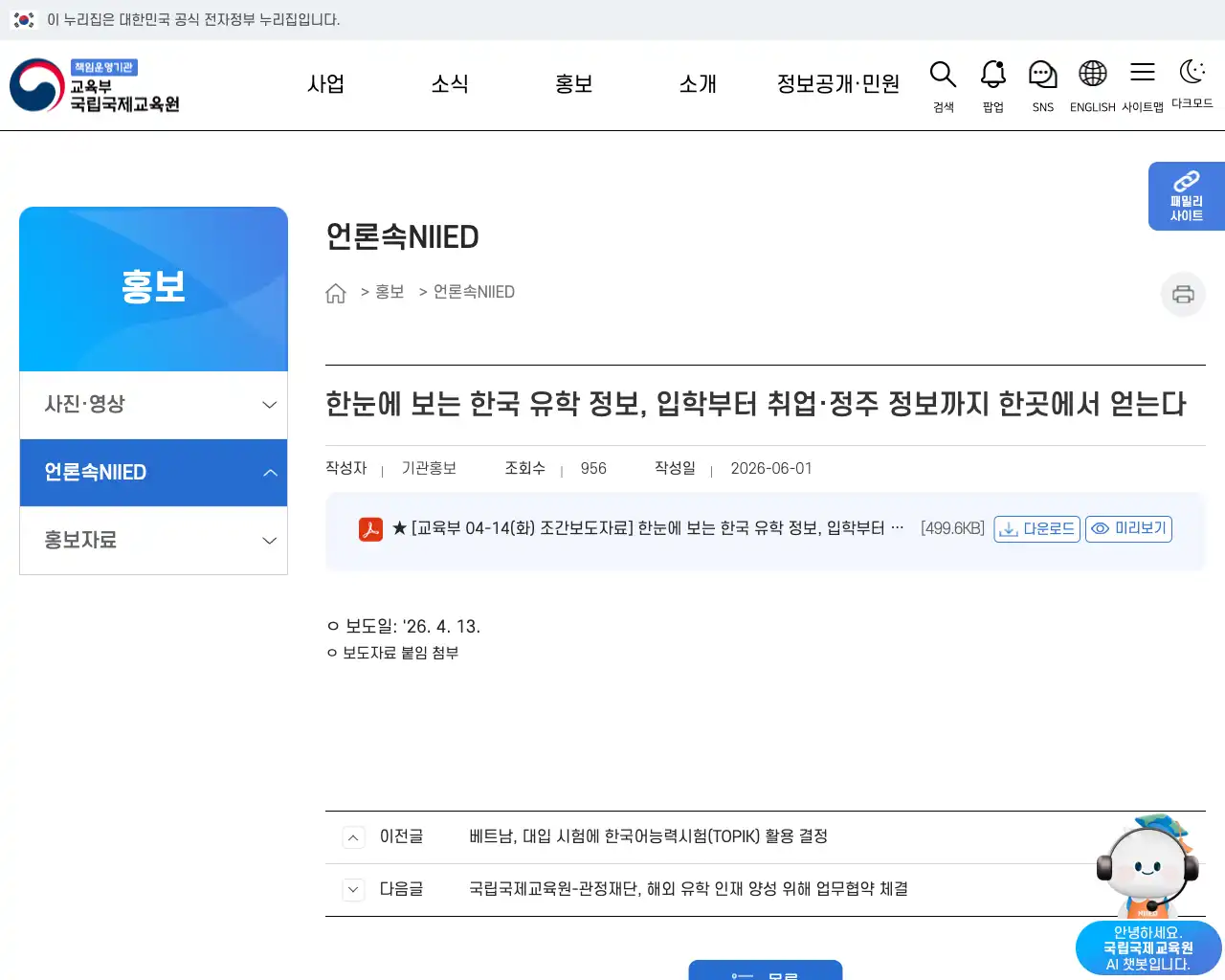
Task: Open the sitemap (사이트맵) hamburger icon
Action: [1143, 85]
